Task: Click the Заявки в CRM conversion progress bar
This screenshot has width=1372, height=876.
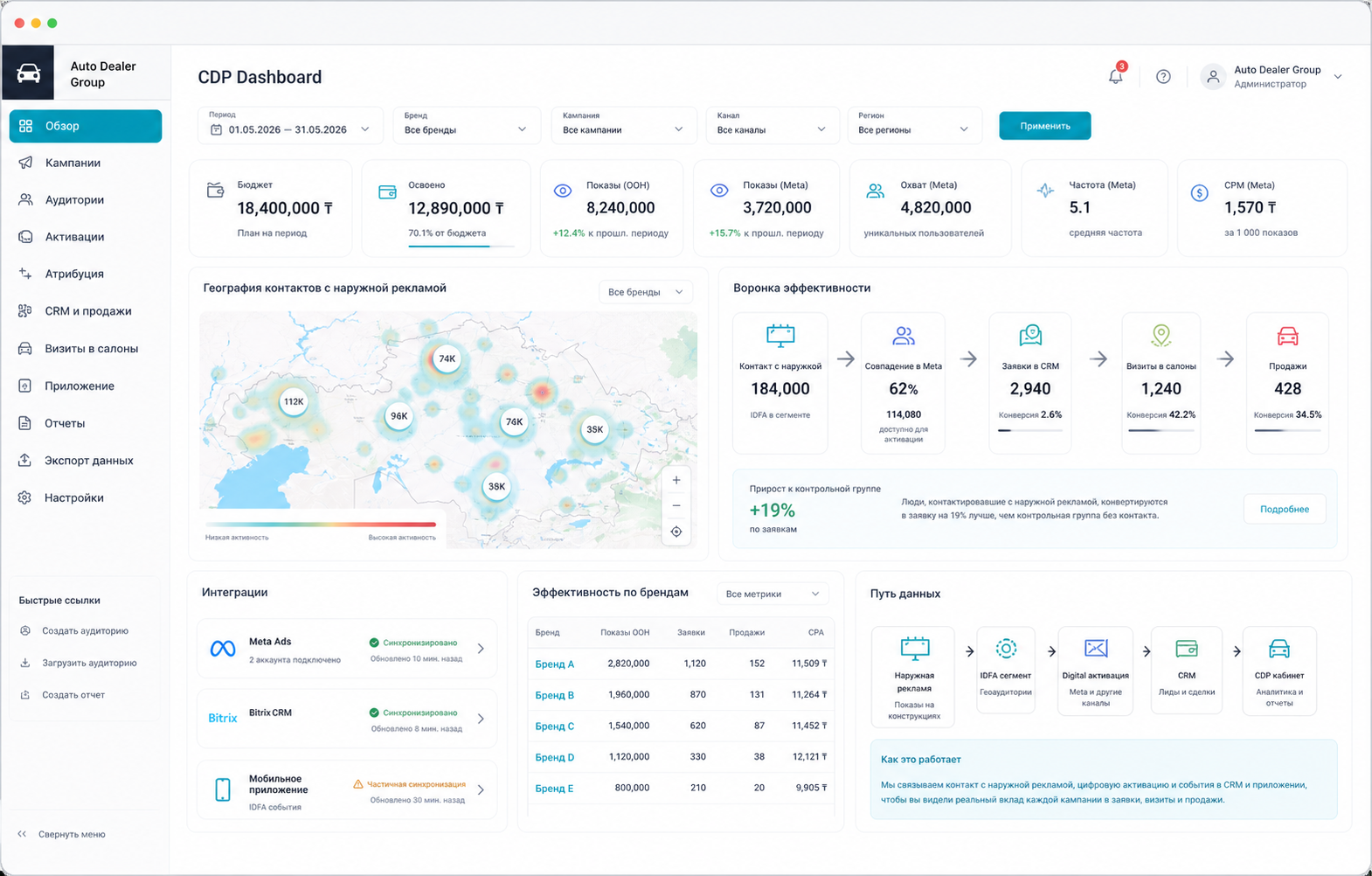Action: click(1029, 430)
